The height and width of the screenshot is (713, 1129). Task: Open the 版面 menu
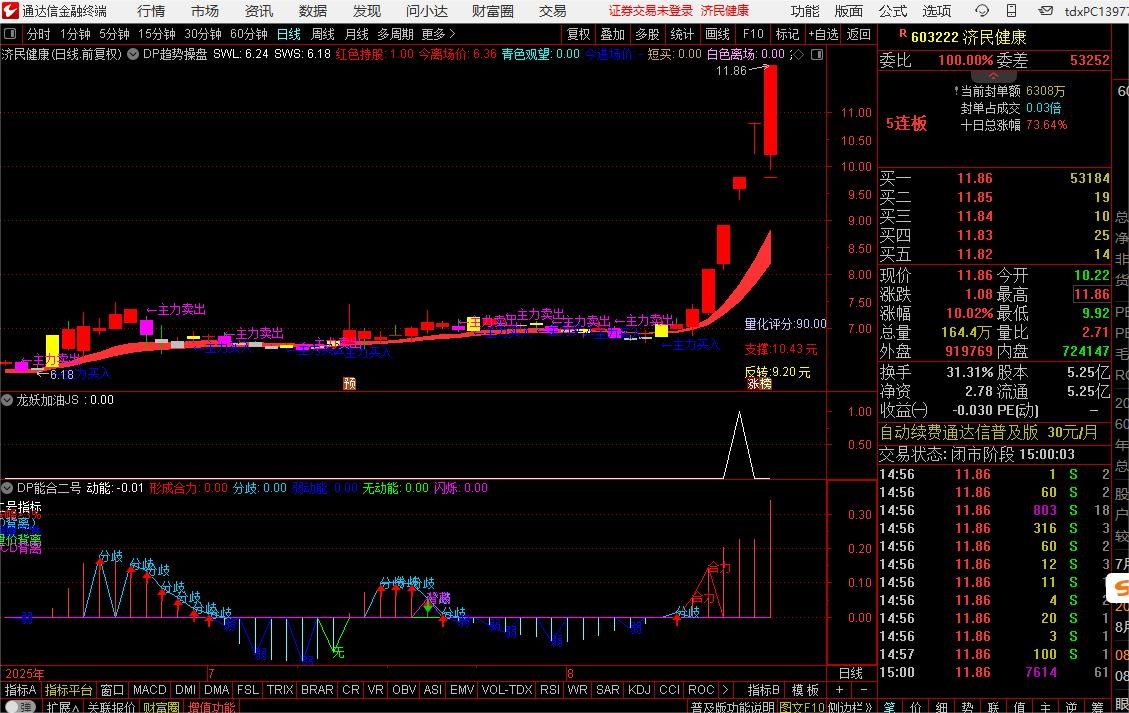coord(848,11)
